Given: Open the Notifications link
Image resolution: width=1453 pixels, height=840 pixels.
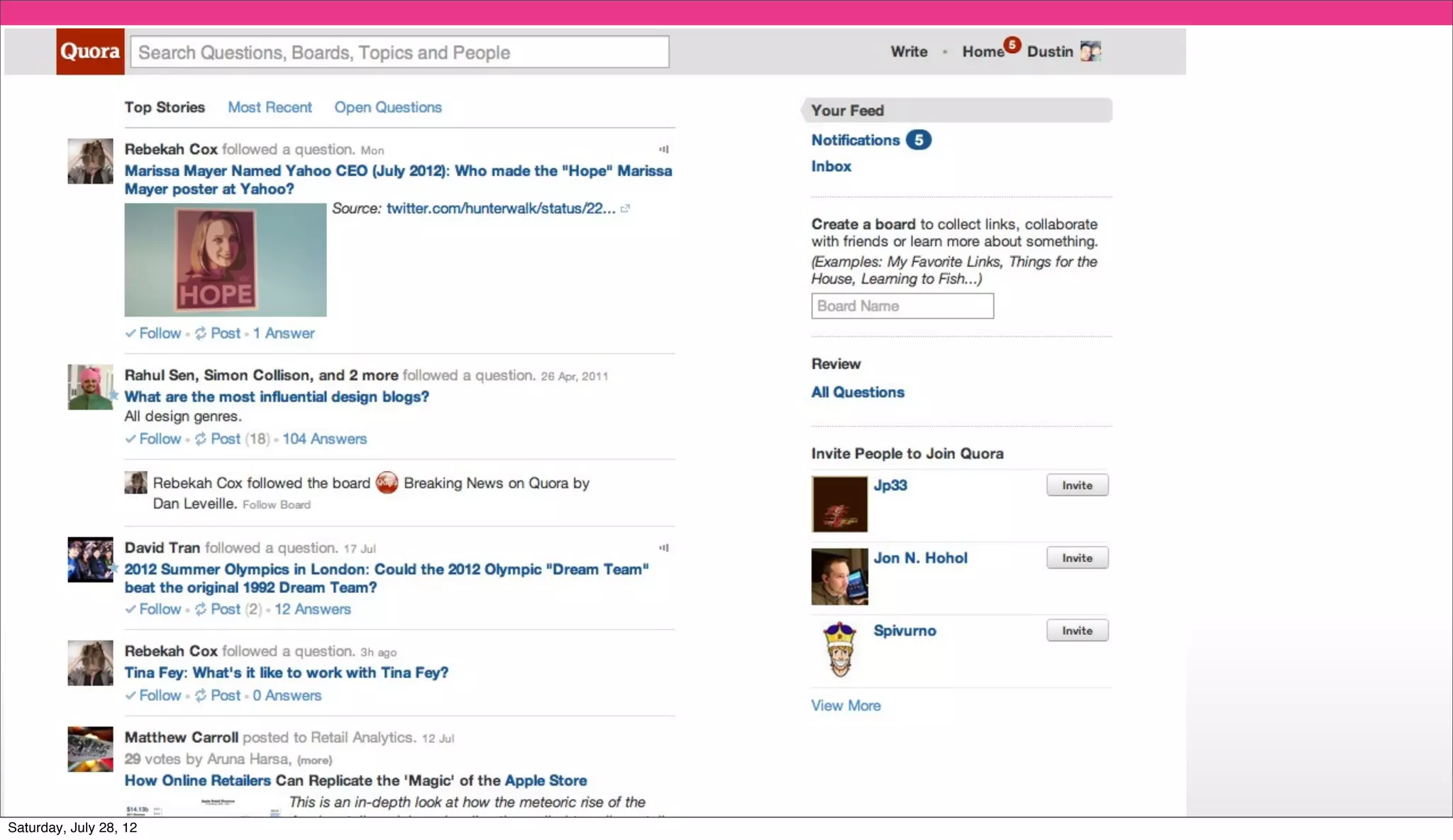Looking at the screenshot, I should pyautogui.click(x=855, y=140).
